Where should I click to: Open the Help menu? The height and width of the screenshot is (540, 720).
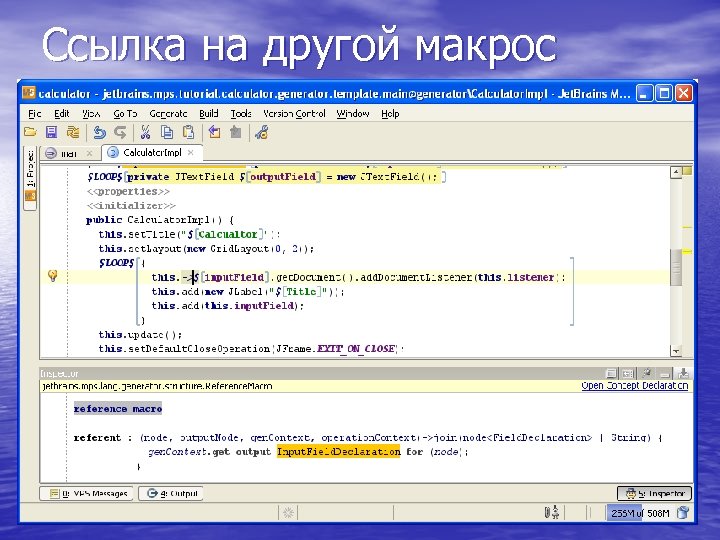(x=390, y=113)
